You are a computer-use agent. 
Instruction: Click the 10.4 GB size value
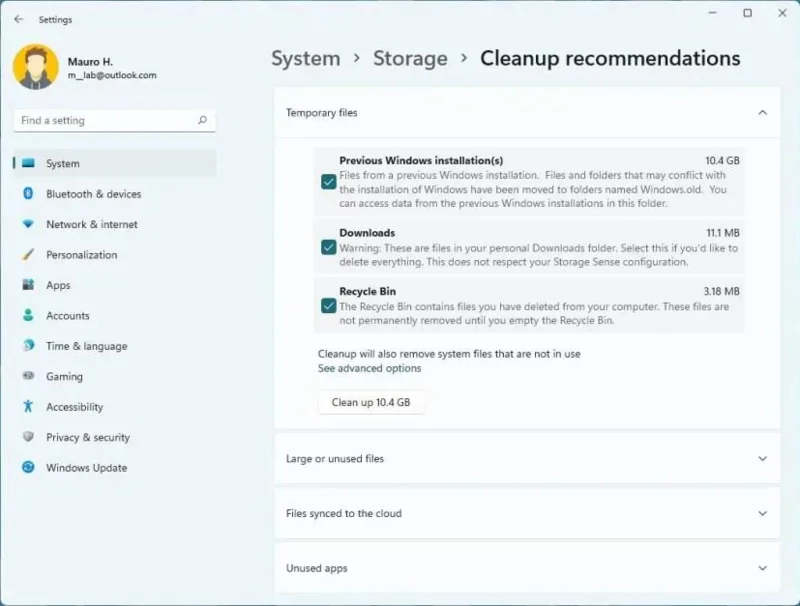coord(722,161)
